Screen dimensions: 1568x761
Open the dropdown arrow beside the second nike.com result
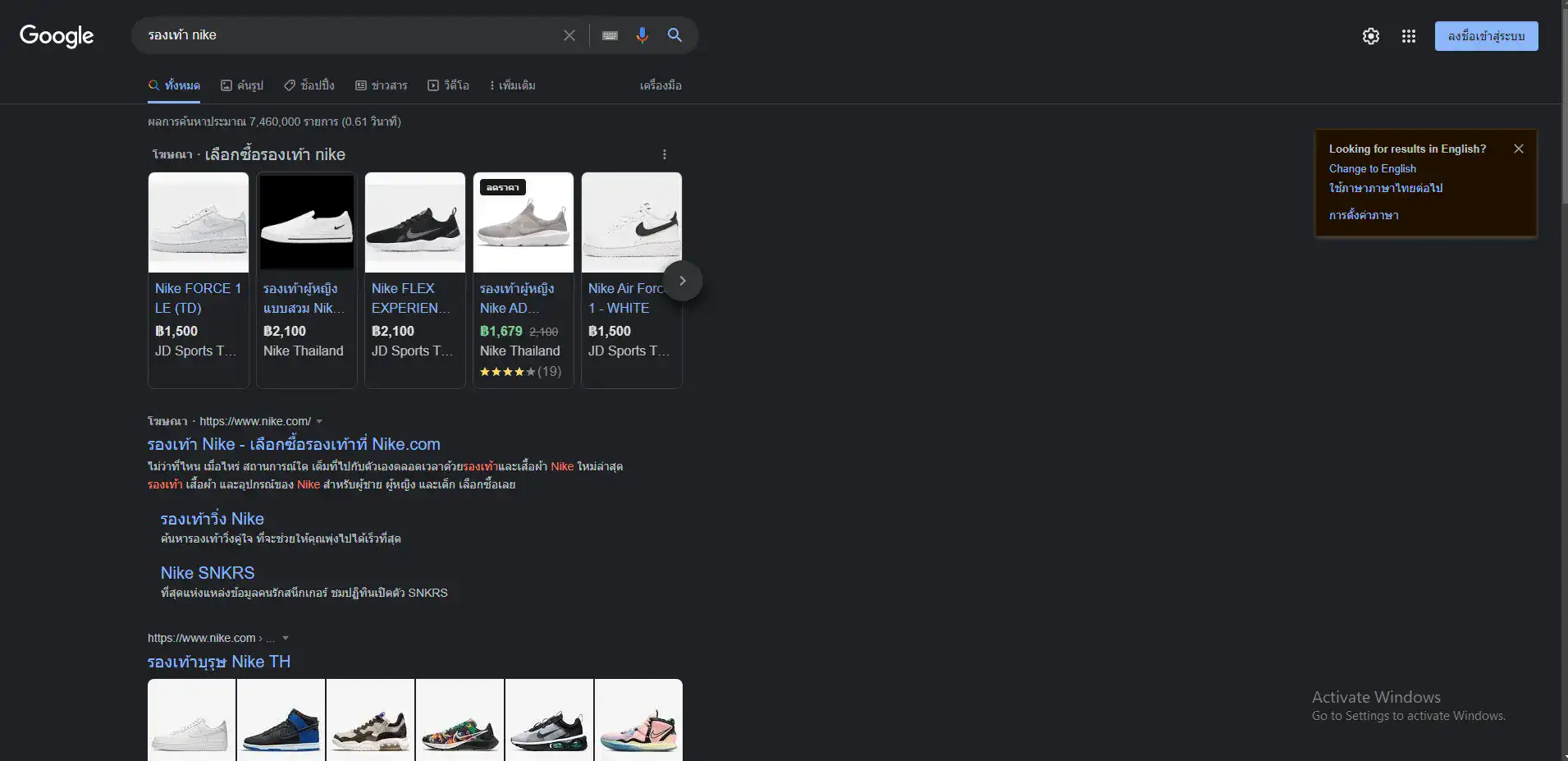pyautogui.click(x=284, y=638)
